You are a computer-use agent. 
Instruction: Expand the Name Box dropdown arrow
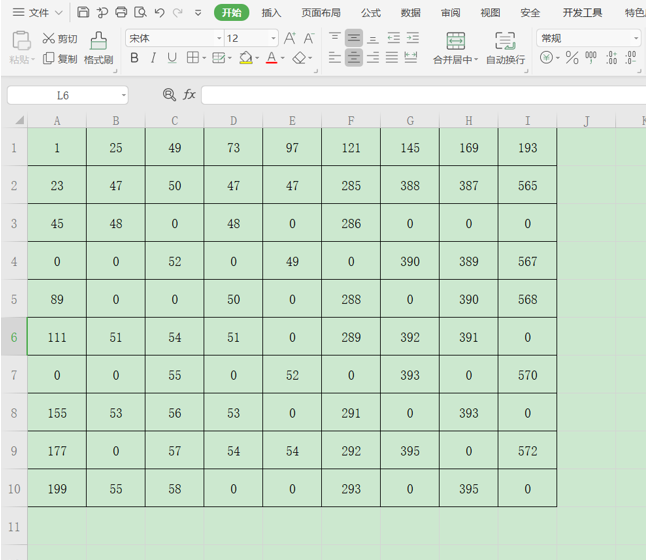tap(123, 96)
